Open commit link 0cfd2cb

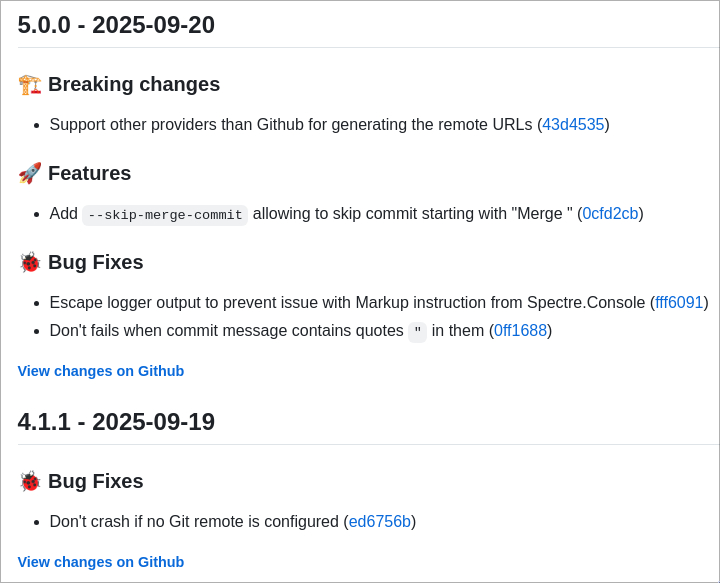click(x=610, y=214)
